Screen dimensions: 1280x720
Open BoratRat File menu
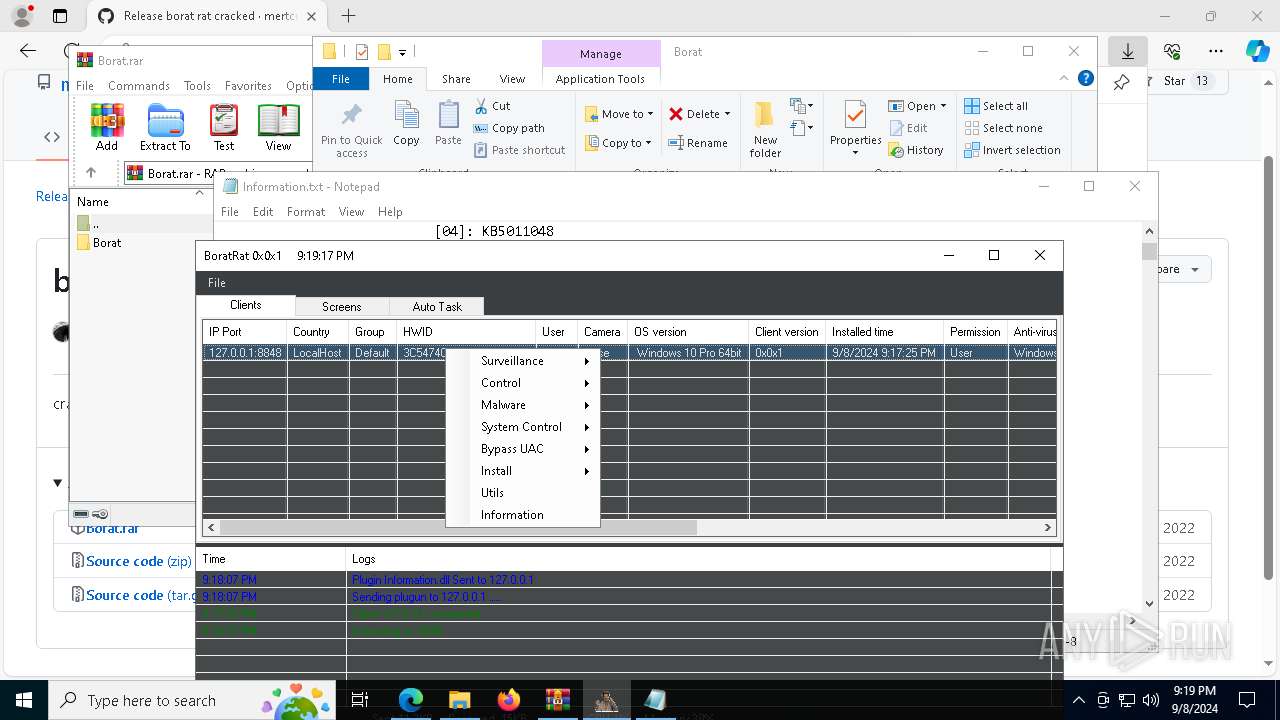pyautogui.click(x=216, y=283)
